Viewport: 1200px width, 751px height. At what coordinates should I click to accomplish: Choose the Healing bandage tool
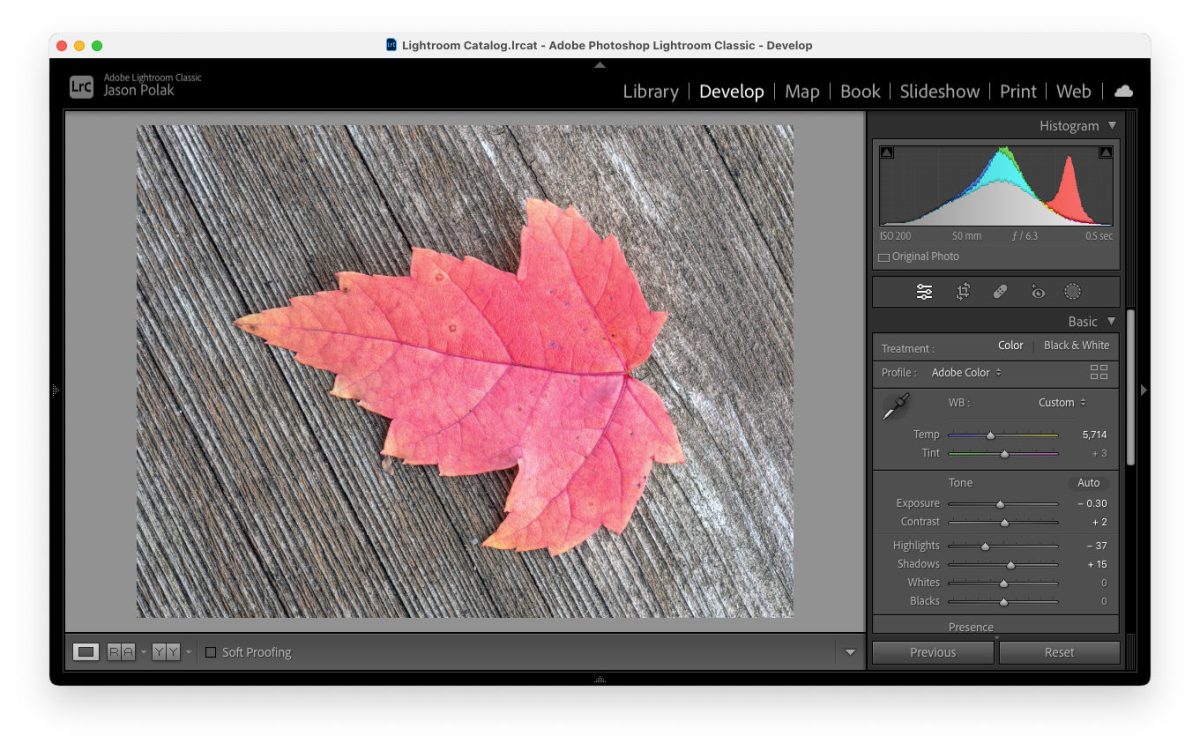[1000, 292]
